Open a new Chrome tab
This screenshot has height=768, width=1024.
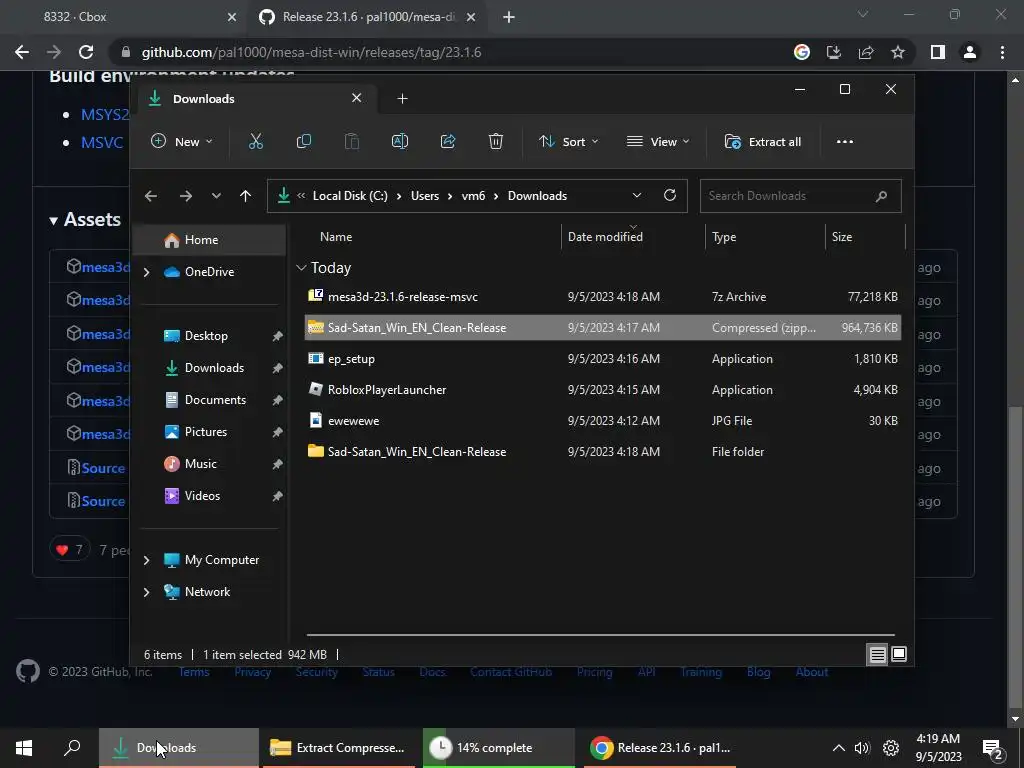(x=509, y=18)
